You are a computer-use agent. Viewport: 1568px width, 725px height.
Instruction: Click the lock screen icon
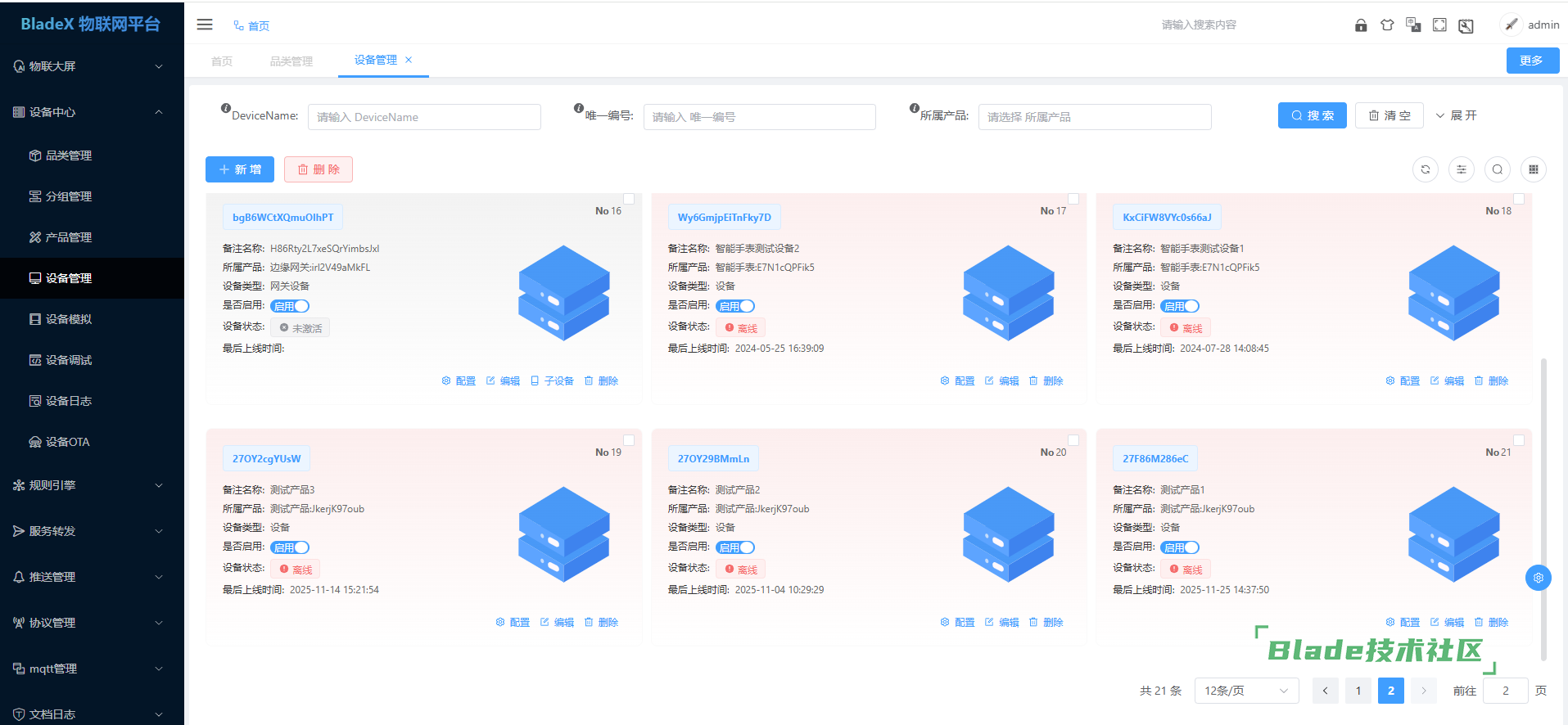click(1361, 25)
